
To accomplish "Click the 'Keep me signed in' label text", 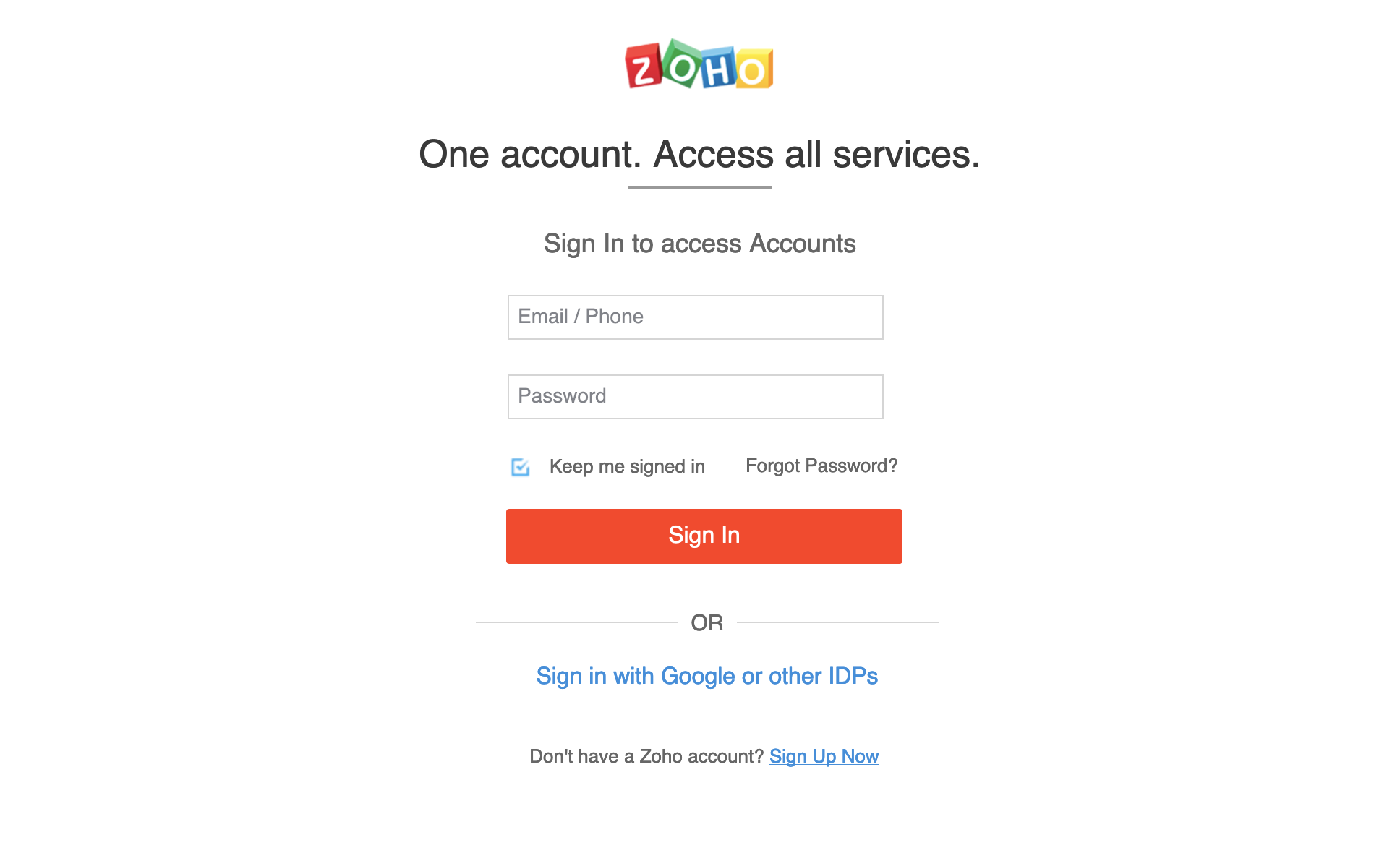I will pyautogui.click(x=627, y=466).
